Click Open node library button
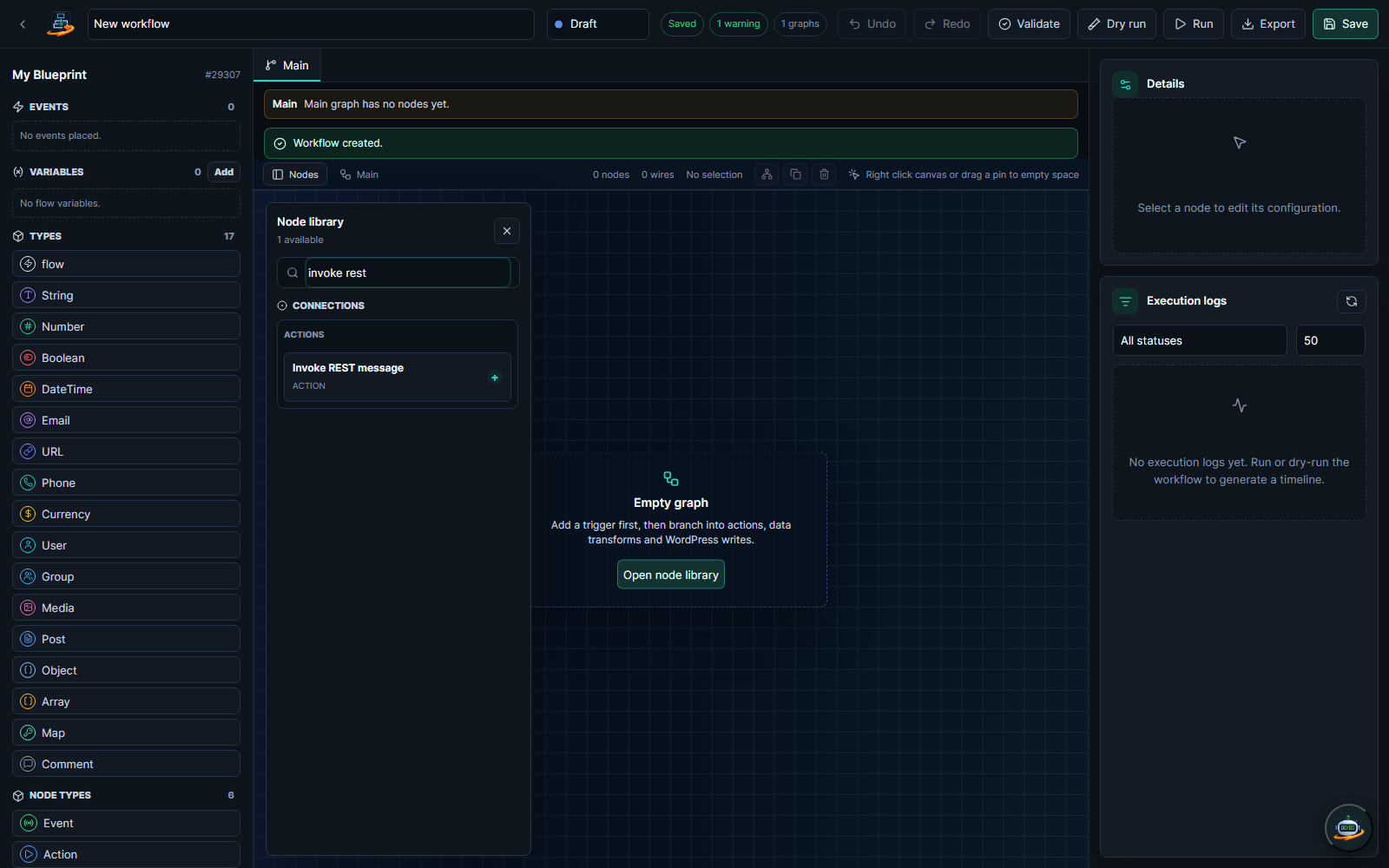The image size is (1389, 868). 671,575
